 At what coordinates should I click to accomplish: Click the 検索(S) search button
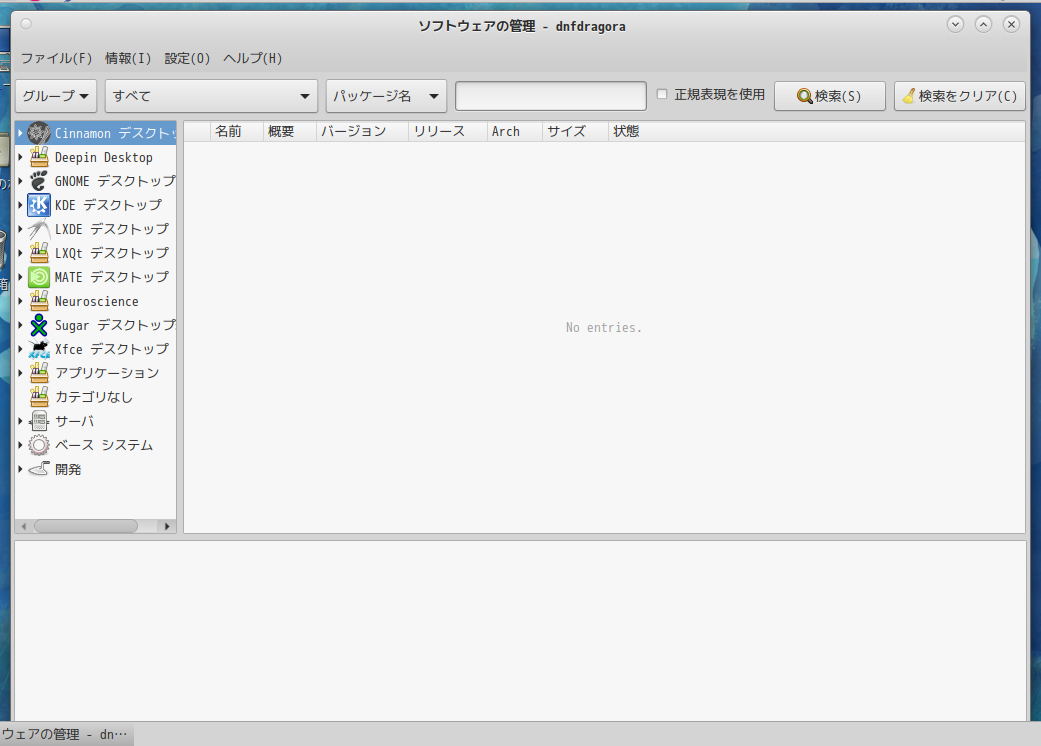coord(829,96)
